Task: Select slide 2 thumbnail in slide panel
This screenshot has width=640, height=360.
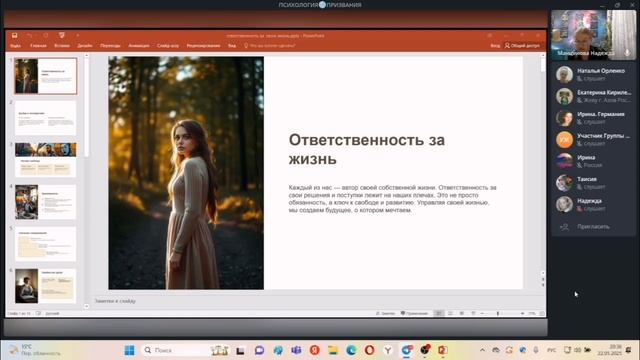Action: [x=46, y=118]
